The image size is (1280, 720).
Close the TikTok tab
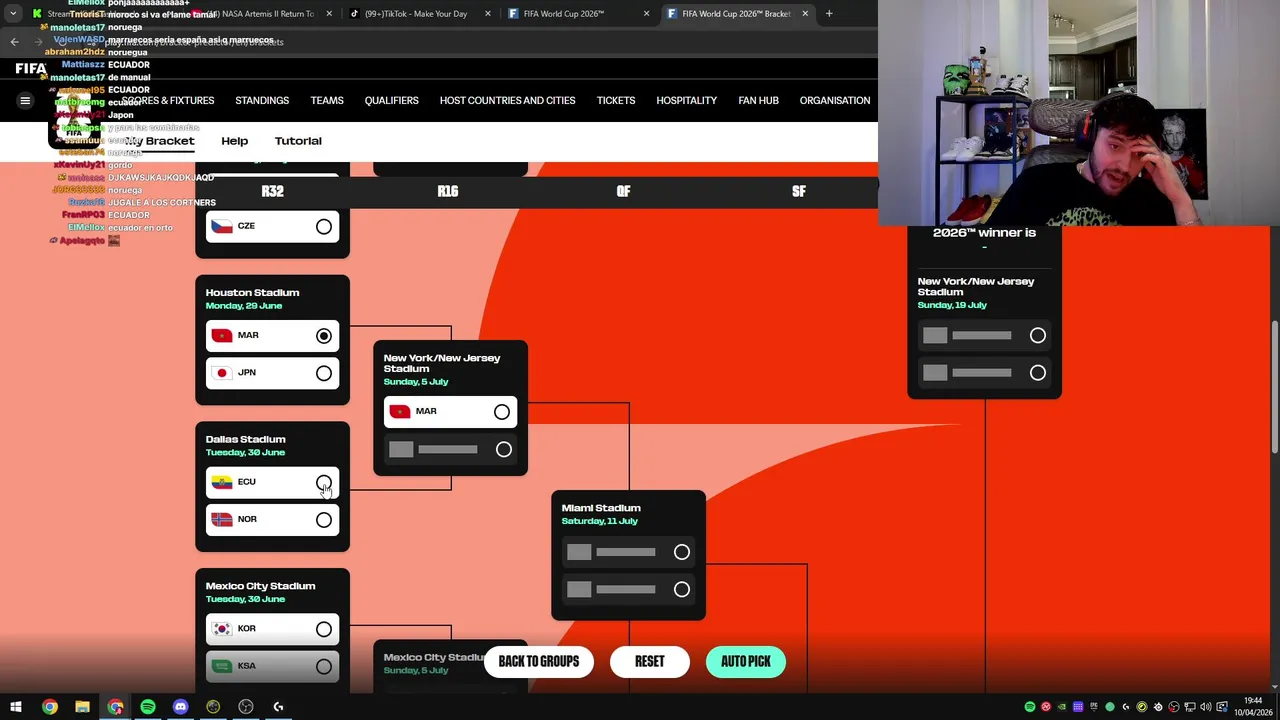(x=487, y=14)
